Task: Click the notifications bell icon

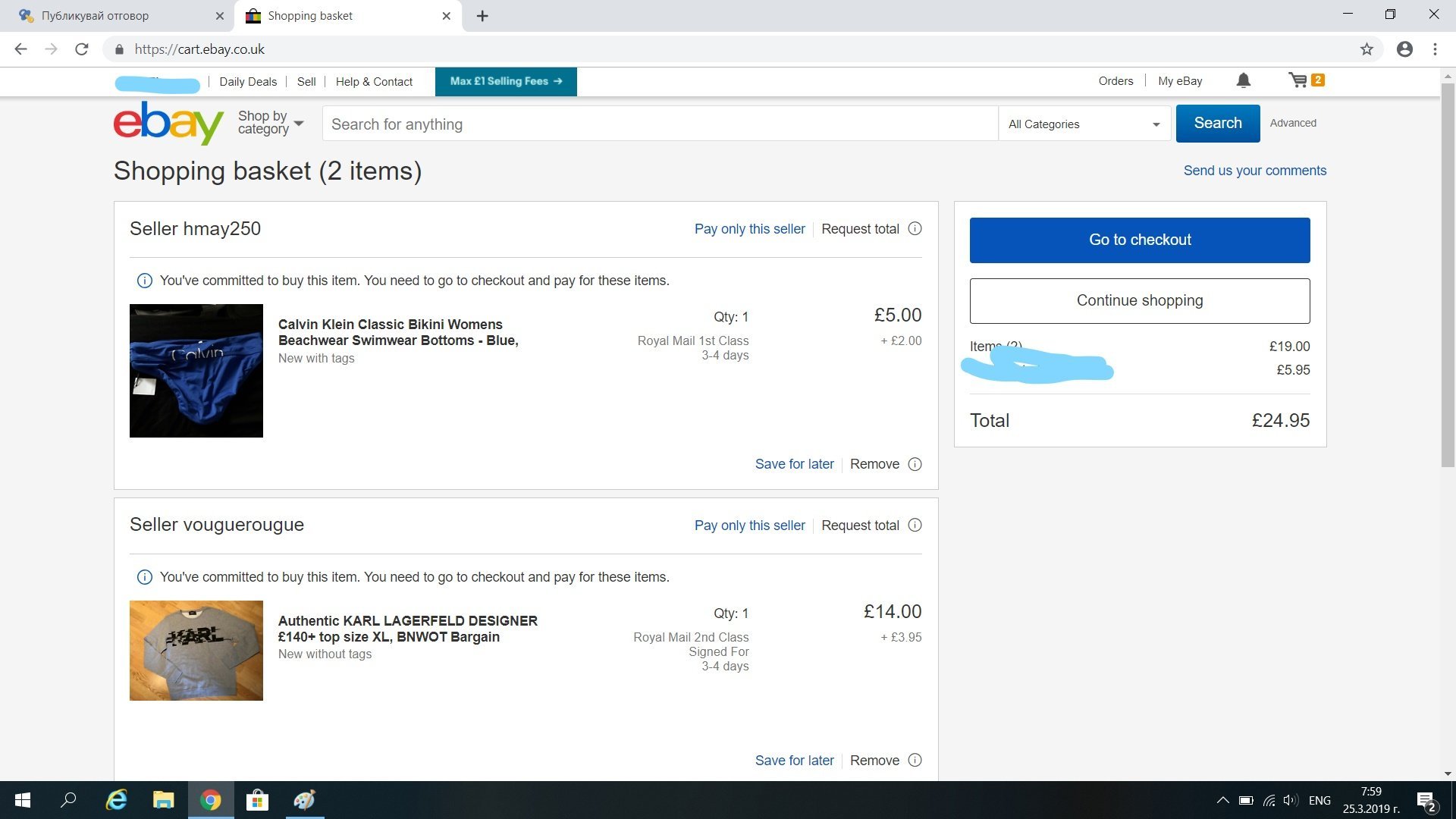Action: pos(1243,80)
